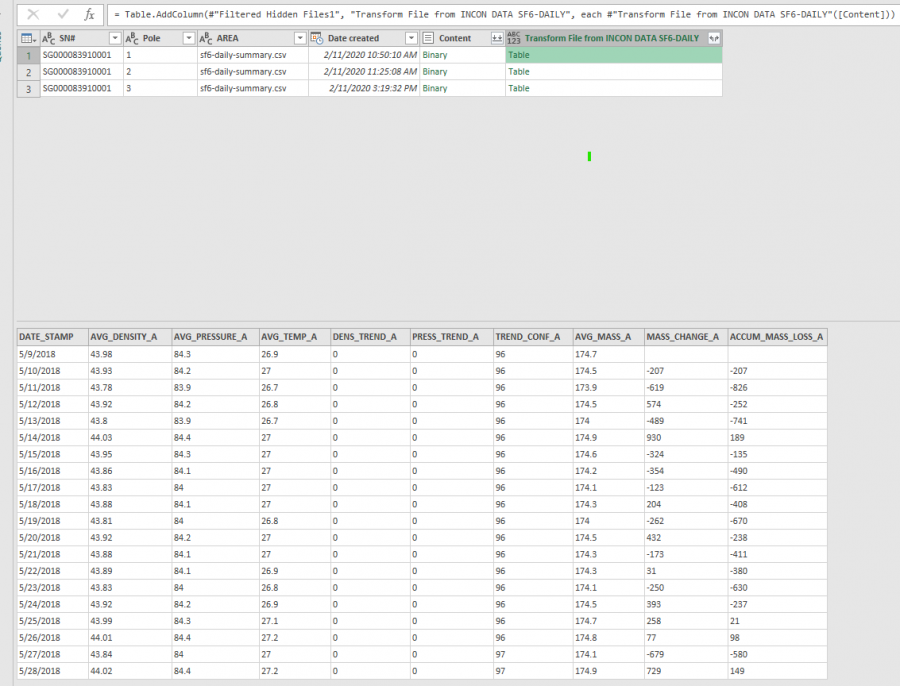This screenshot has height=686, width=900.
Task: Open the Table link in row 2
Action: [x=518, y=72]
